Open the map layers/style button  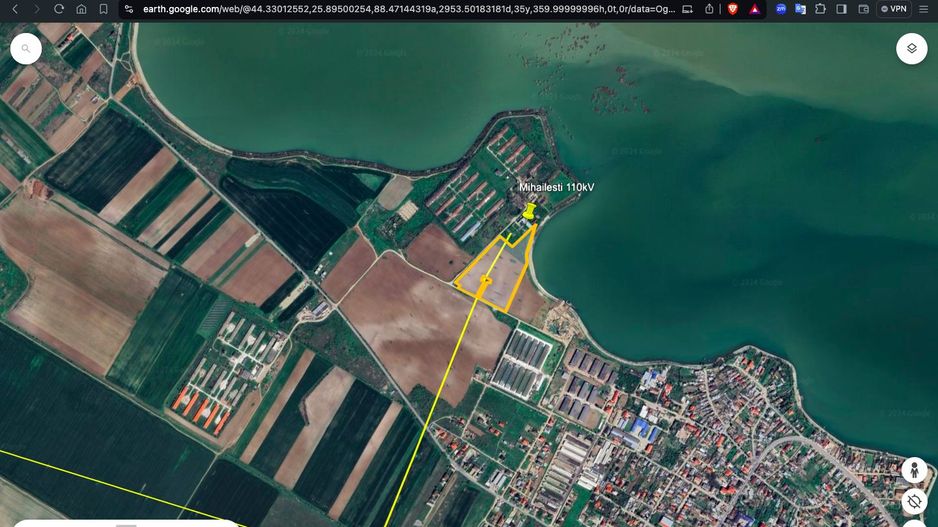click(911, 48)
